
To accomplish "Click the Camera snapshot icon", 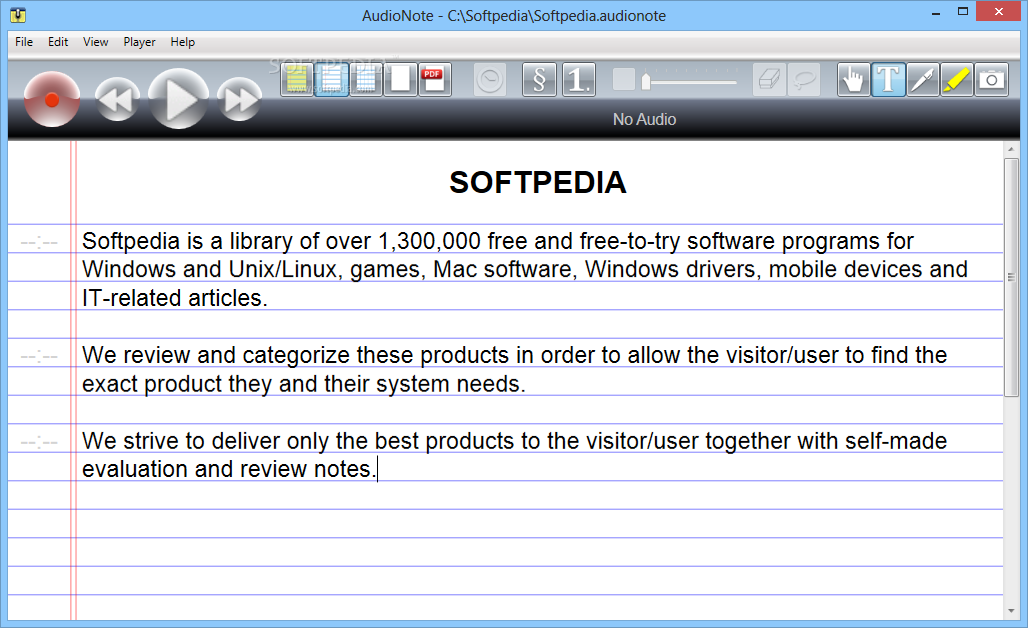I will coord(991,80).
